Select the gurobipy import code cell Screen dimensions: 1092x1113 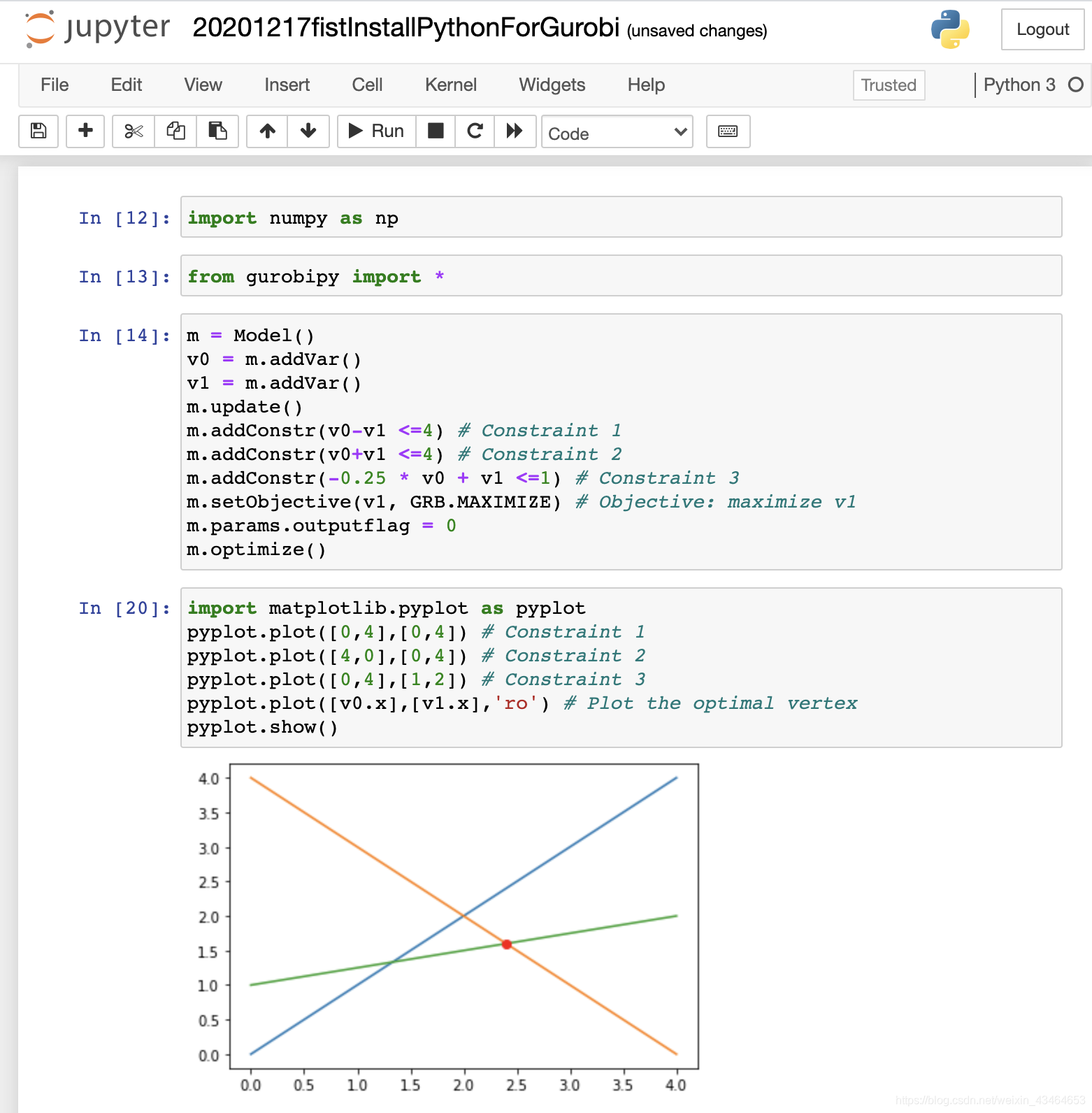pyautogui.click(x=621, y=276)
